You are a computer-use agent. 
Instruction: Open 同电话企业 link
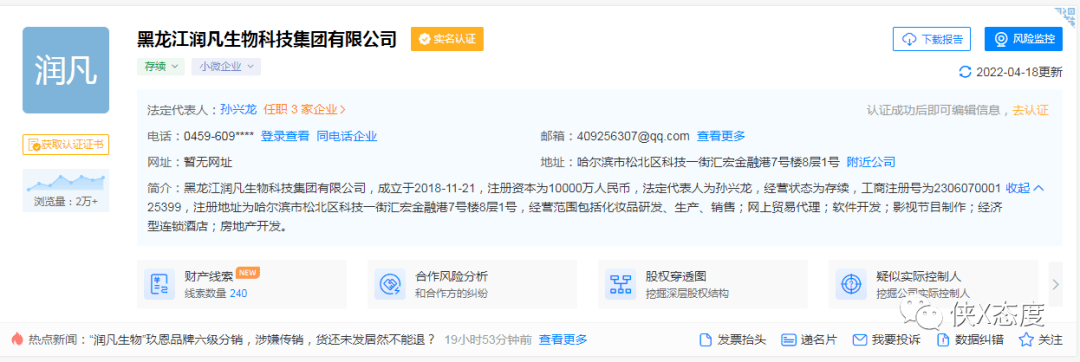point(346,136)
